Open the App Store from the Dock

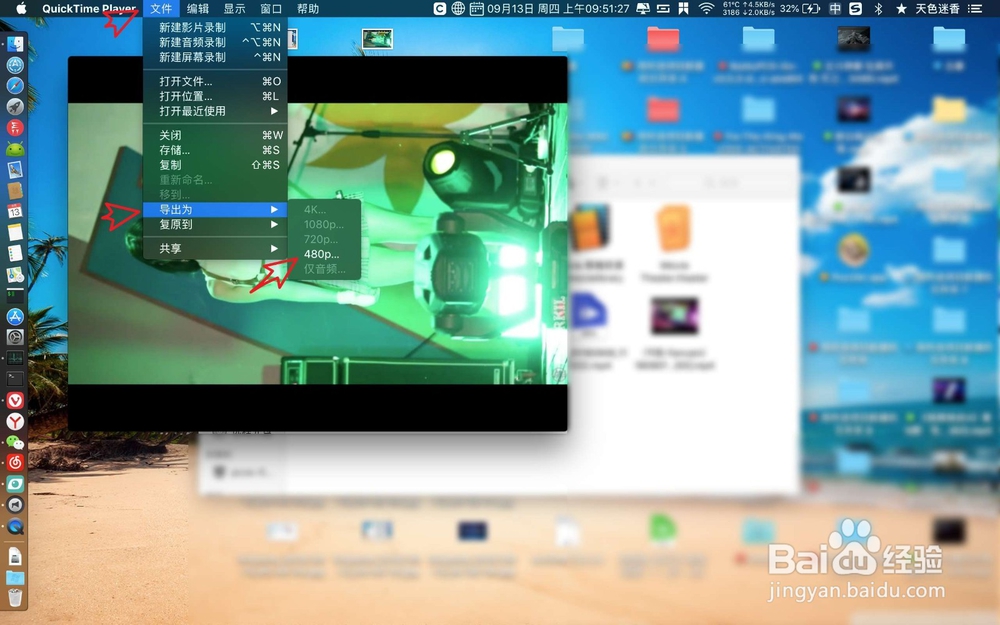click(x=14, y=316)
